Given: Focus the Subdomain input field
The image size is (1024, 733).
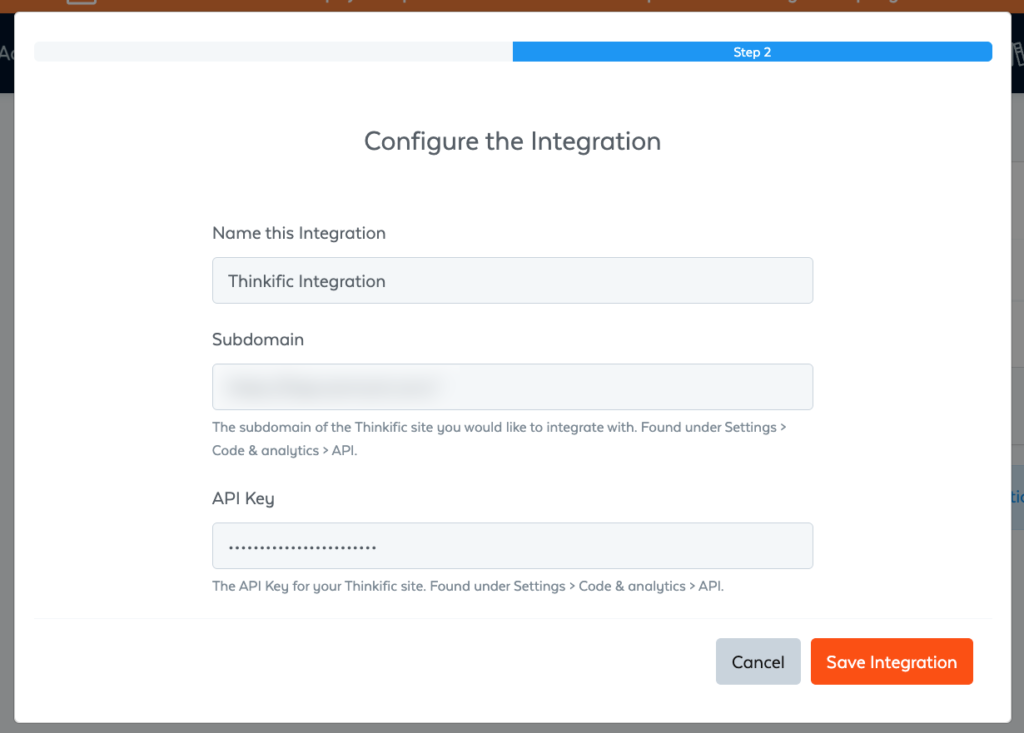Looking at the screenshot, I should (512, 387).
